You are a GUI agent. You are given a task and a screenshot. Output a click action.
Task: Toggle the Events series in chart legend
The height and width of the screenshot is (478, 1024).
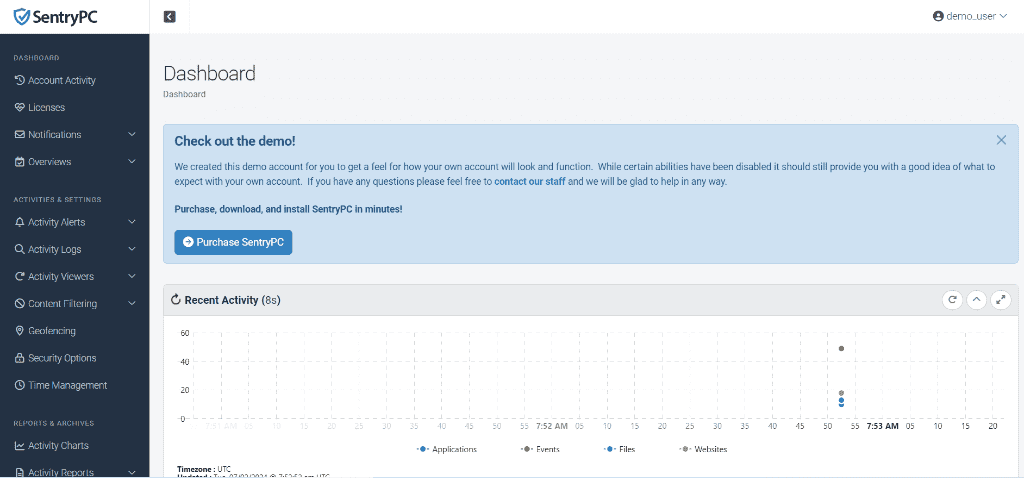coord(540,449)
